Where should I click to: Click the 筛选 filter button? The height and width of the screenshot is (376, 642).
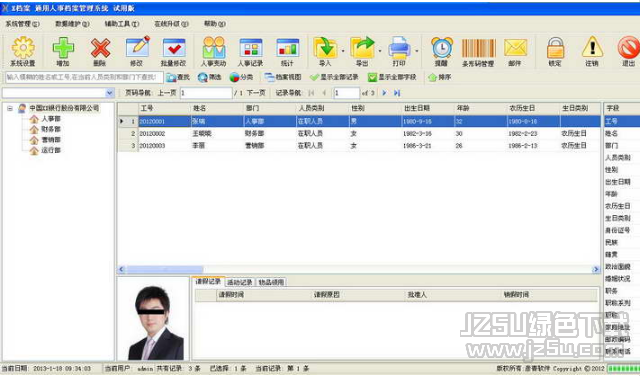209,77
